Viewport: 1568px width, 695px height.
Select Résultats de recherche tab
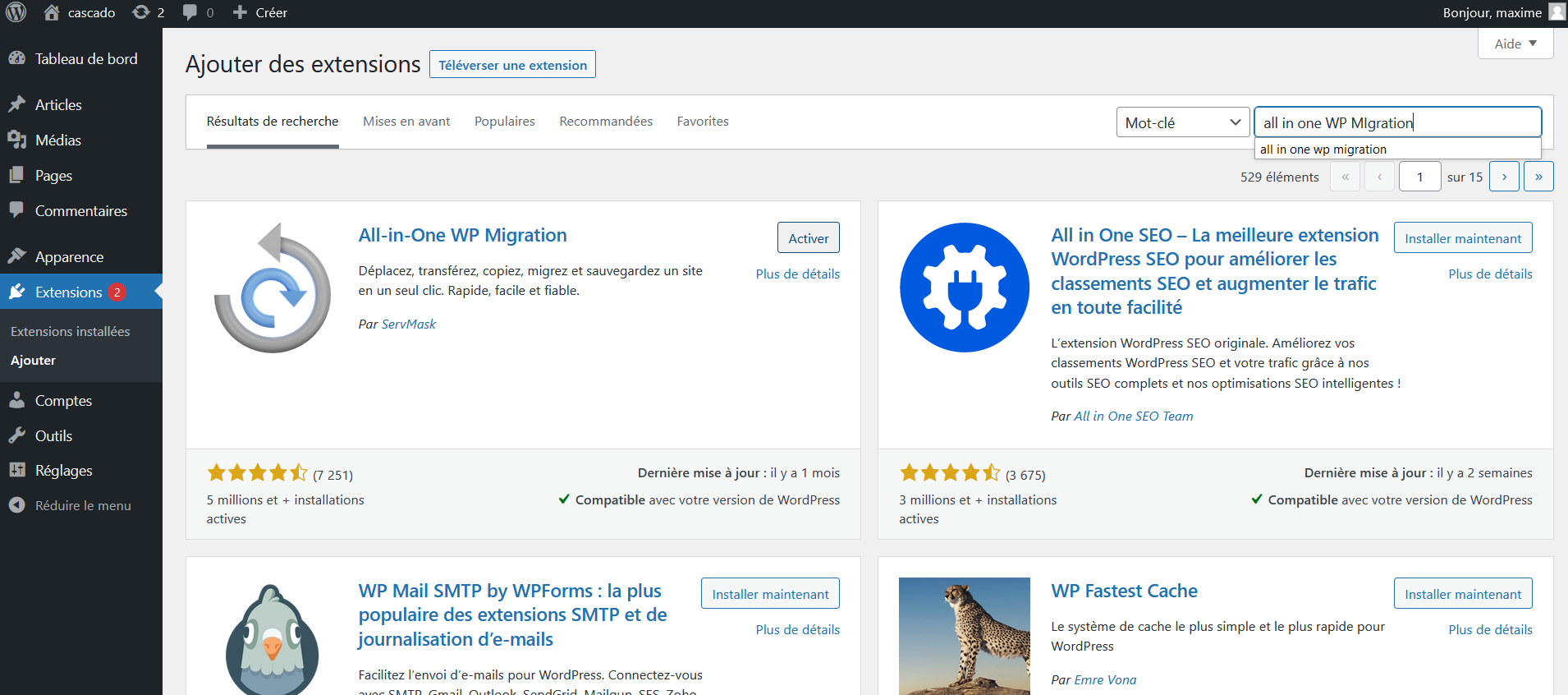[x=273, y=122]
